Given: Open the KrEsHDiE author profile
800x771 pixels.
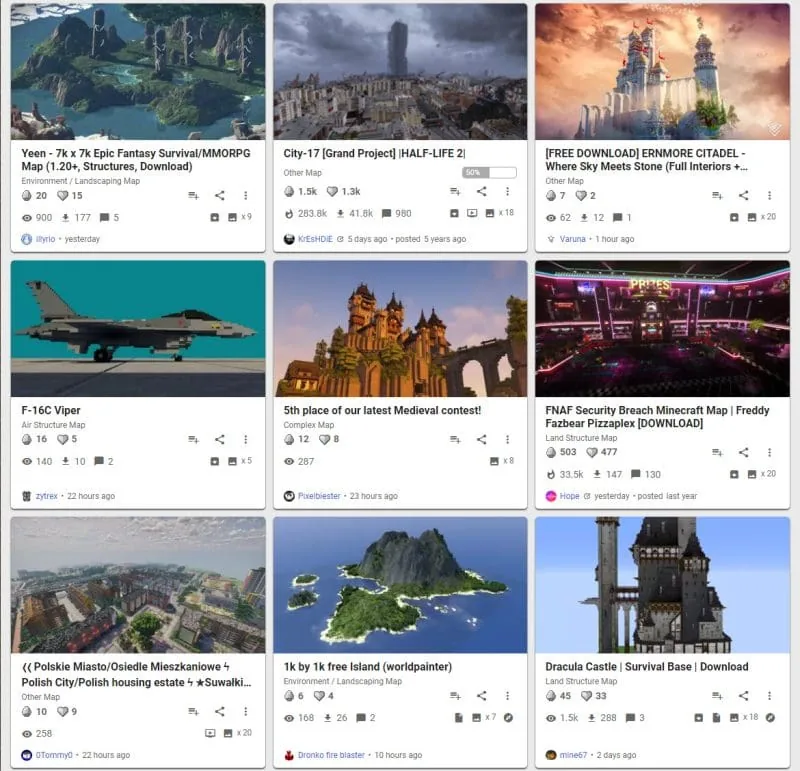Looking at the screenshot, I should coord(315,239).
